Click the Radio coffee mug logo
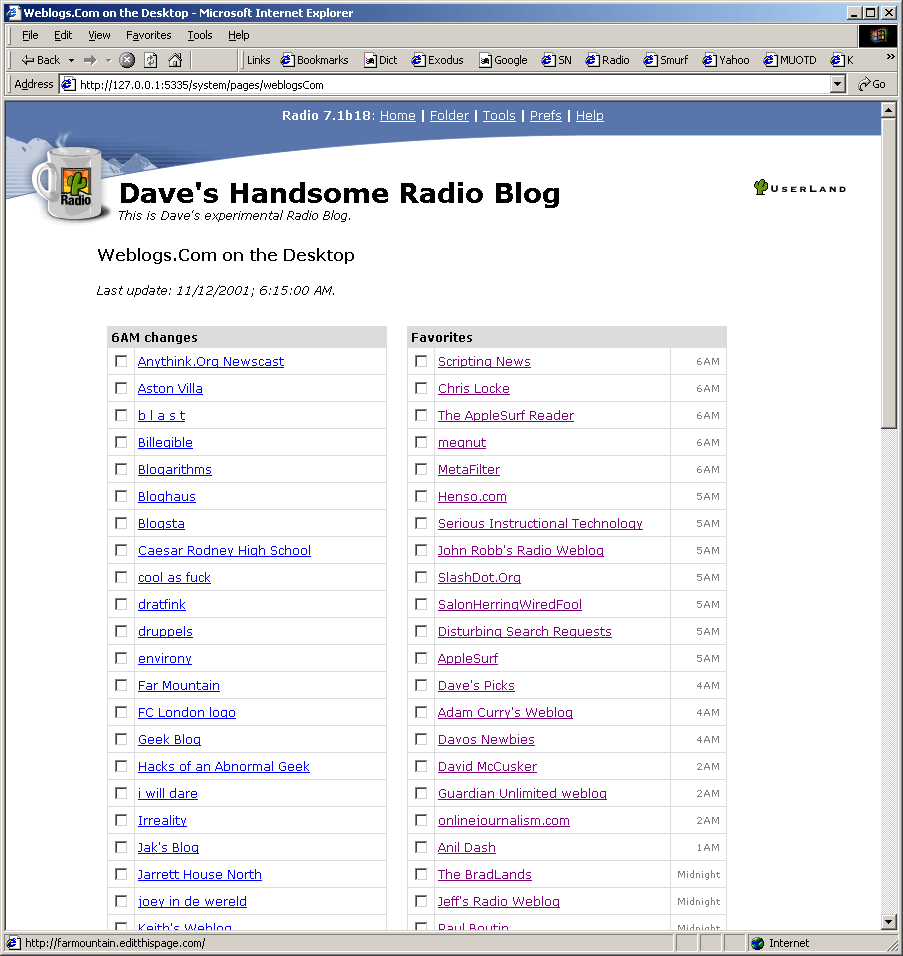 [70, 183]
